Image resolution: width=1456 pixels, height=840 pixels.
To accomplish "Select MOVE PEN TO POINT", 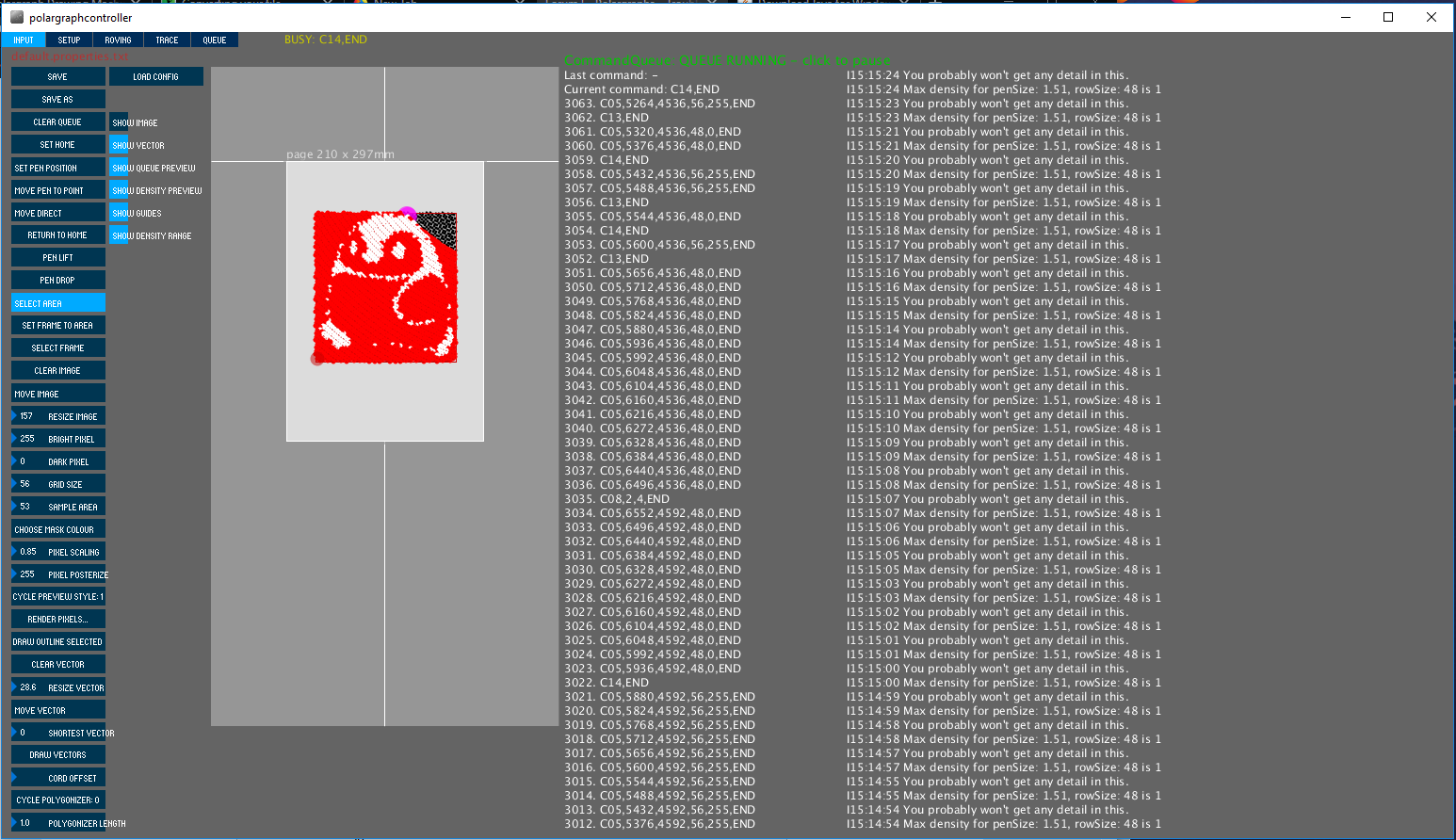I will (58, 190).
